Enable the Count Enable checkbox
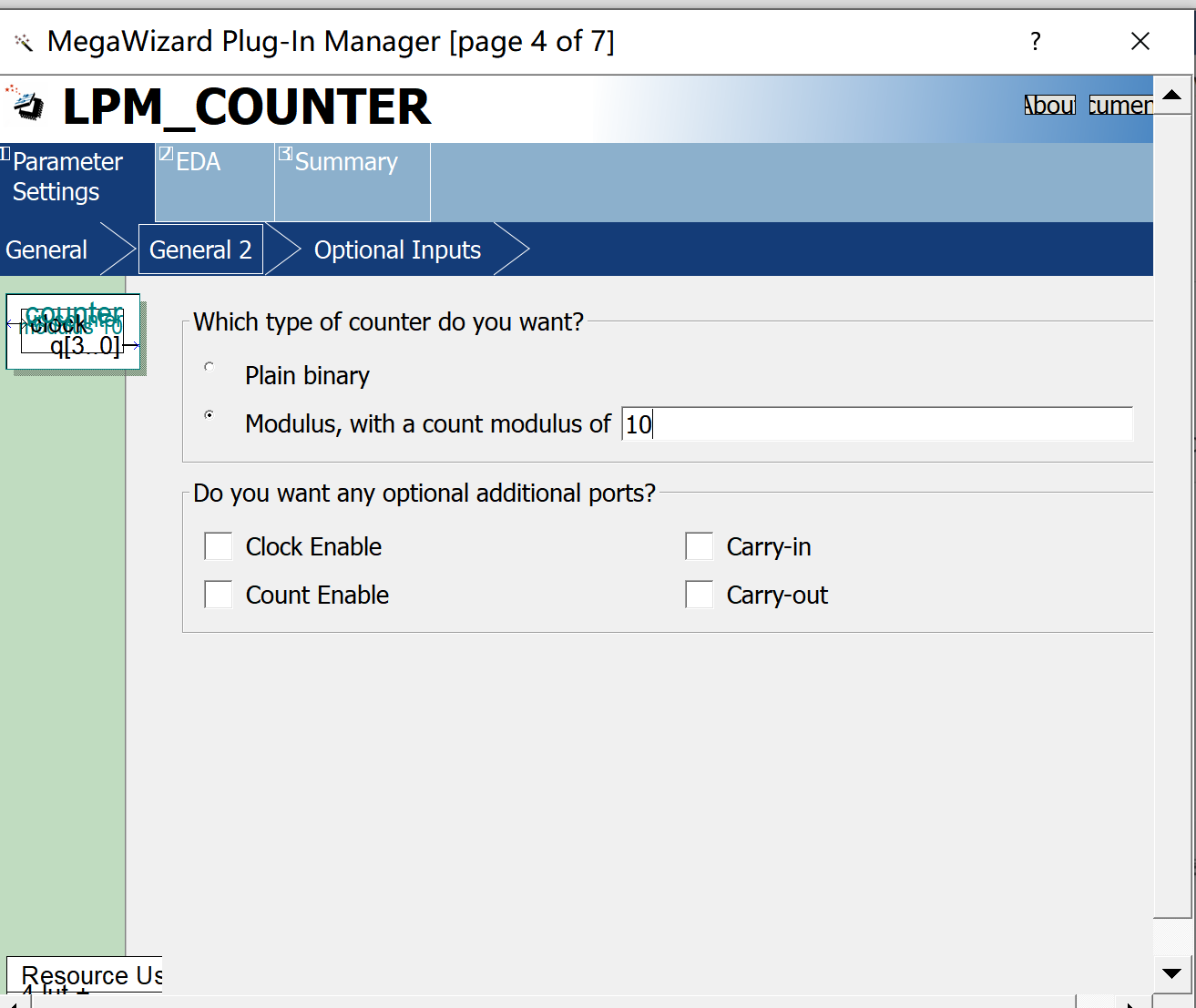1196x1008 pixels. 219,595
